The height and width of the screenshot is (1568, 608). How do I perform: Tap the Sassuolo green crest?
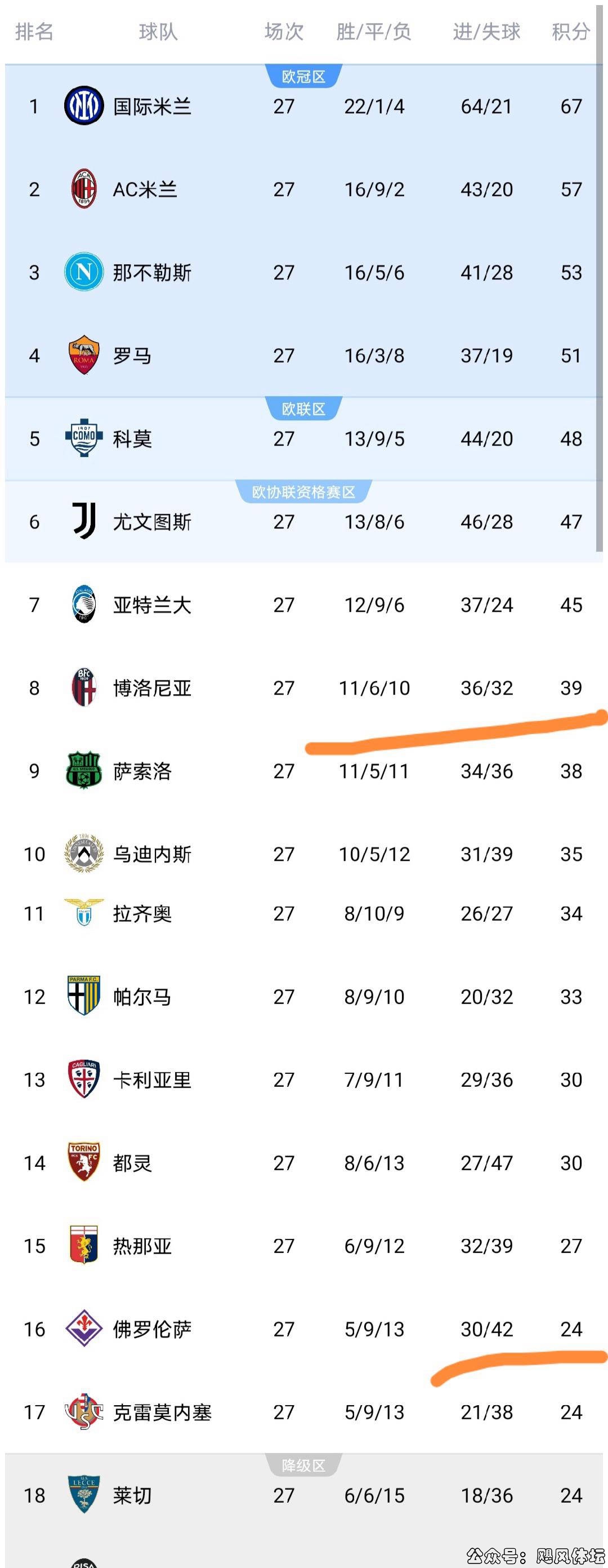click(x=83, y=771)
